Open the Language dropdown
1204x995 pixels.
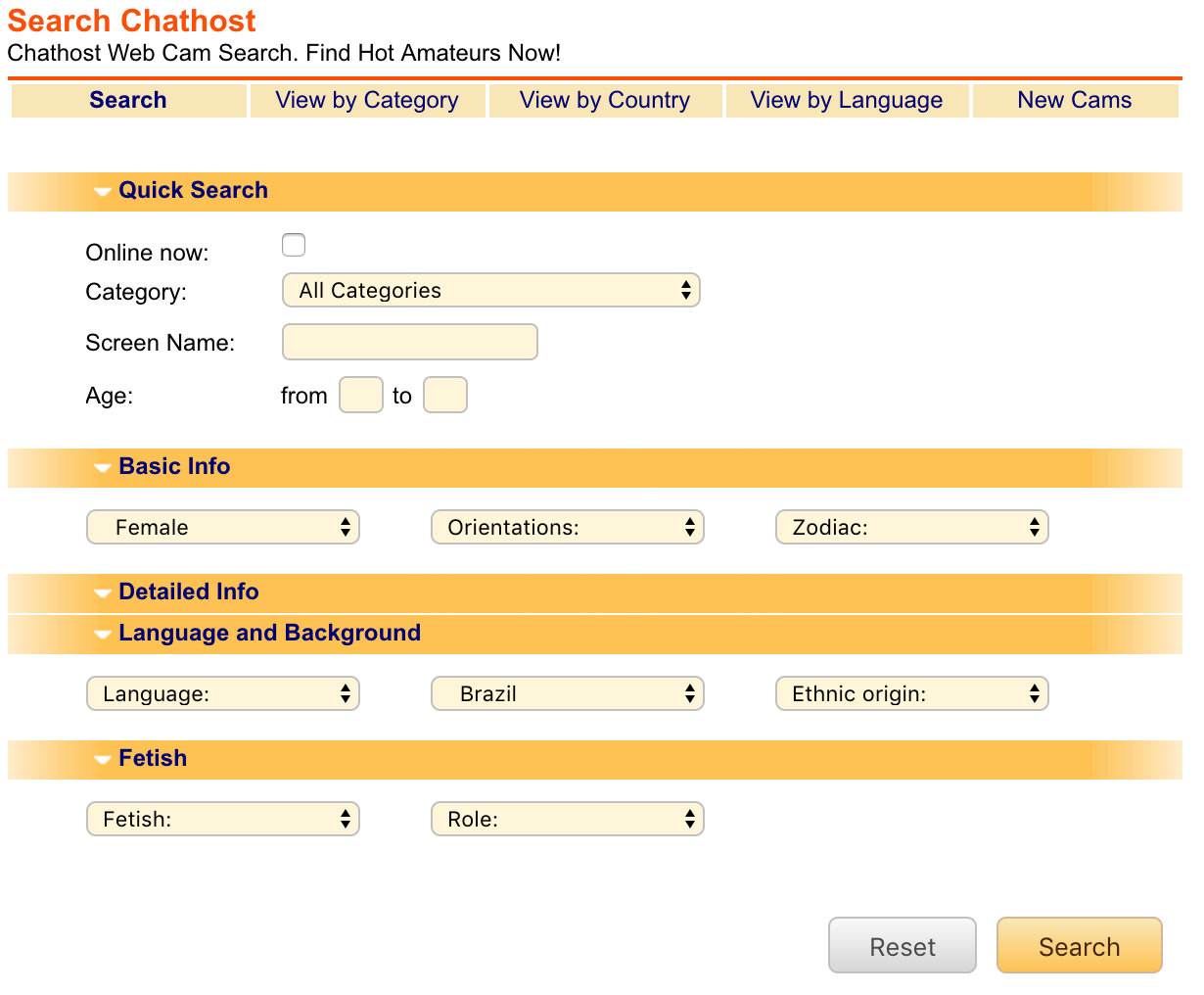coord(223,693)
